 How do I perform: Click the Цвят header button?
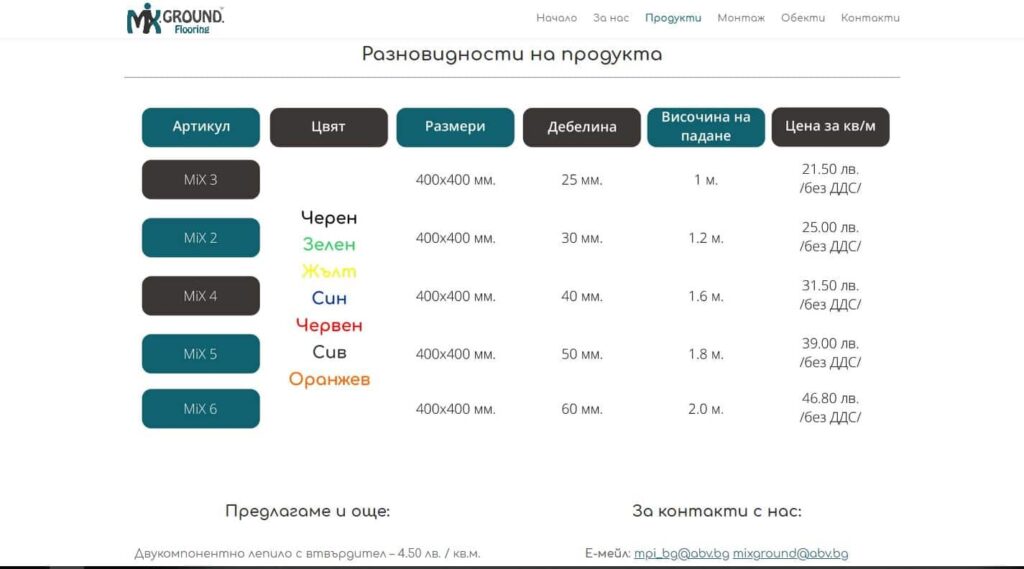point(328,127)
